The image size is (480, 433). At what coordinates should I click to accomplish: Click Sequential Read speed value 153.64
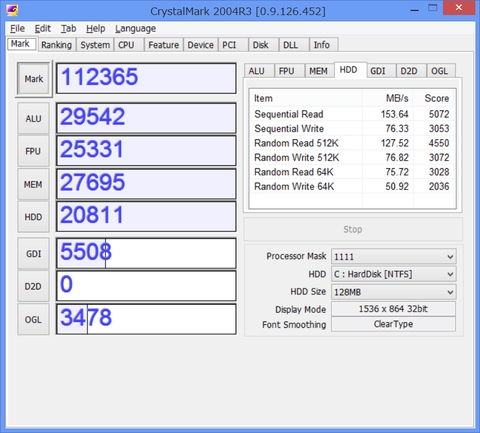coord(394,114)
